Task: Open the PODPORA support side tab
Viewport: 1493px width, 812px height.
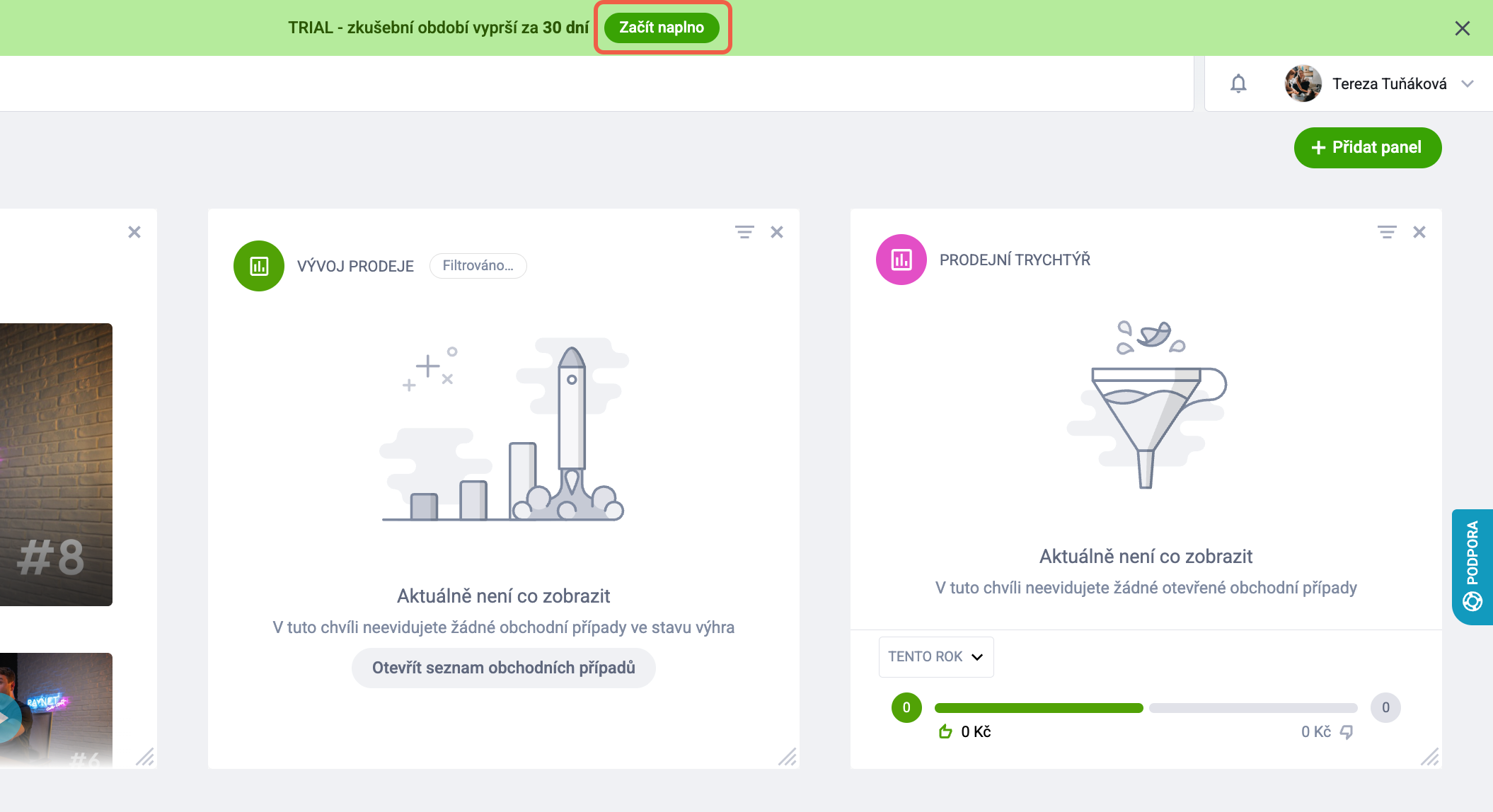Action: pos(1472,567)
